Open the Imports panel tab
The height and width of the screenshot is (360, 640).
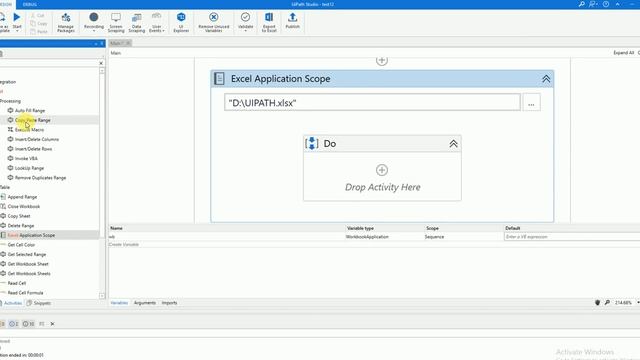169,303
